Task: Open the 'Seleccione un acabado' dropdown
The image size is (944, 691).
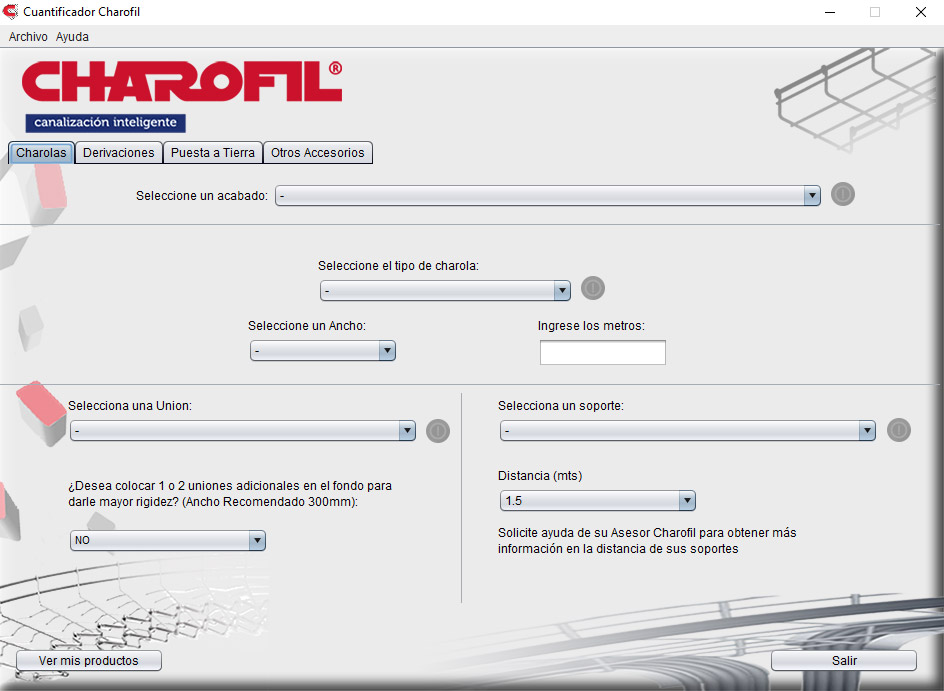Action: pos(548,196)
